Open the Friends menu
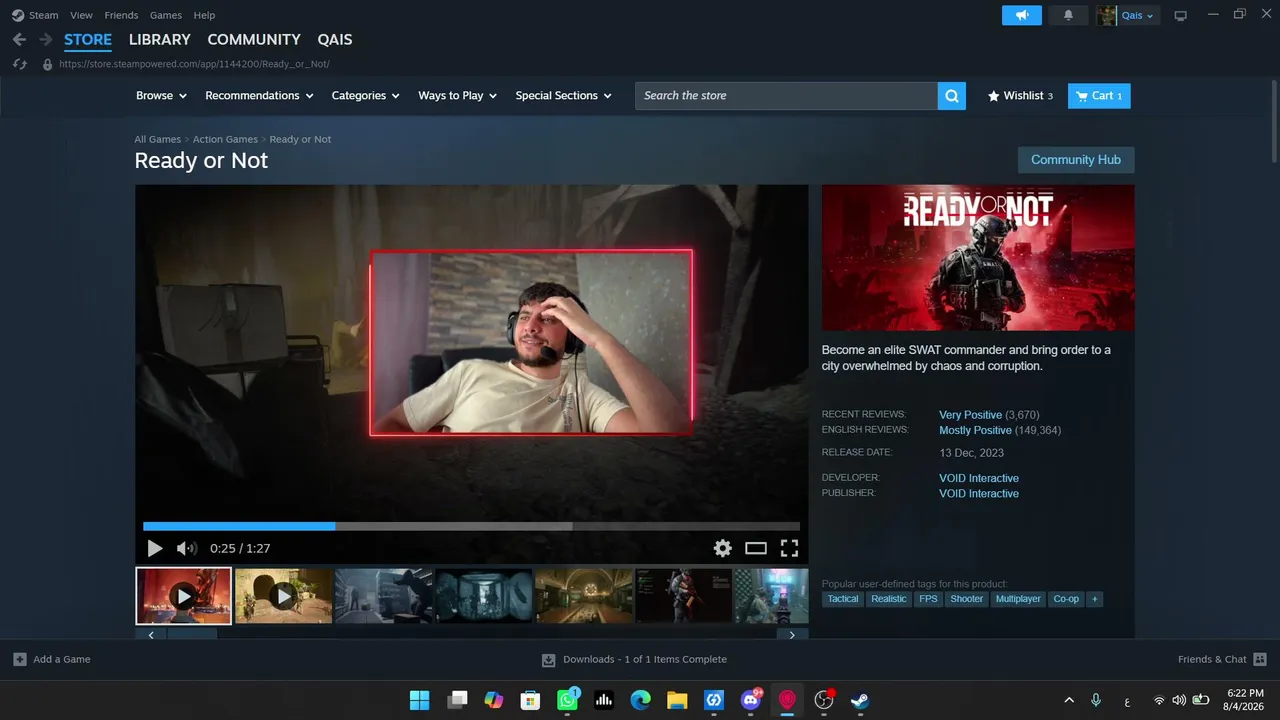The height and width of the screenshot is (720, 1280). tap(122, 15)
